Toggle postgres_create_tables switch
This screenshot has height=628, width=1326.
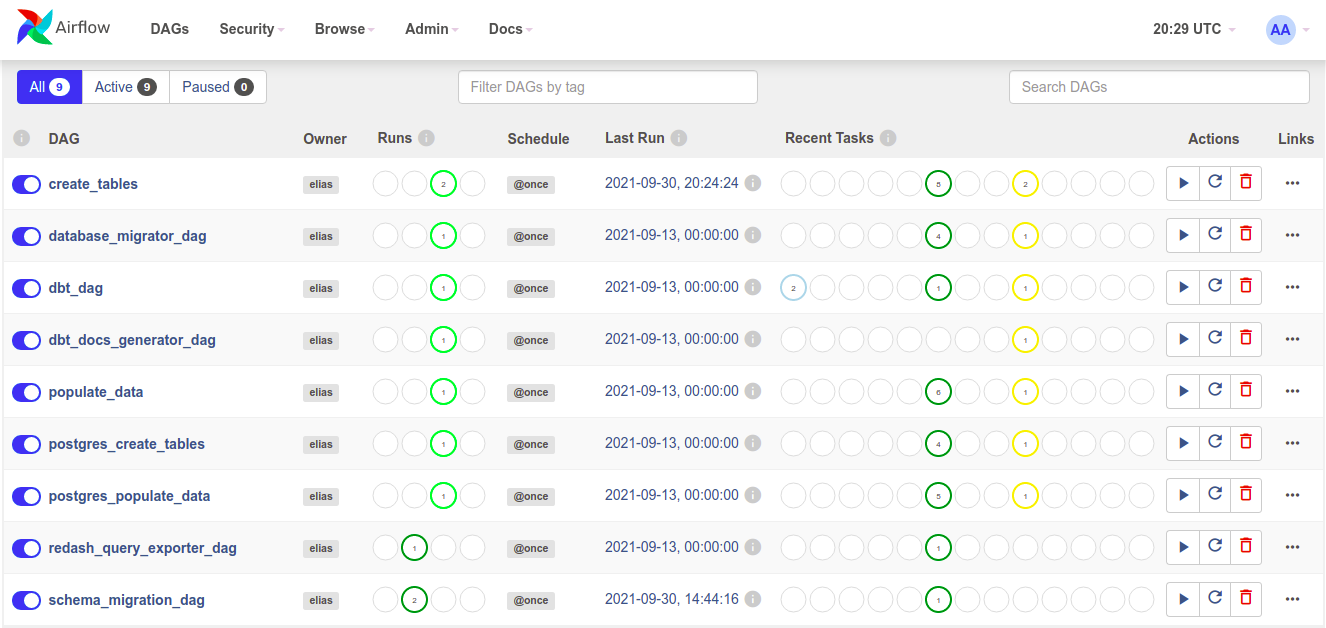tap(26, 444)
